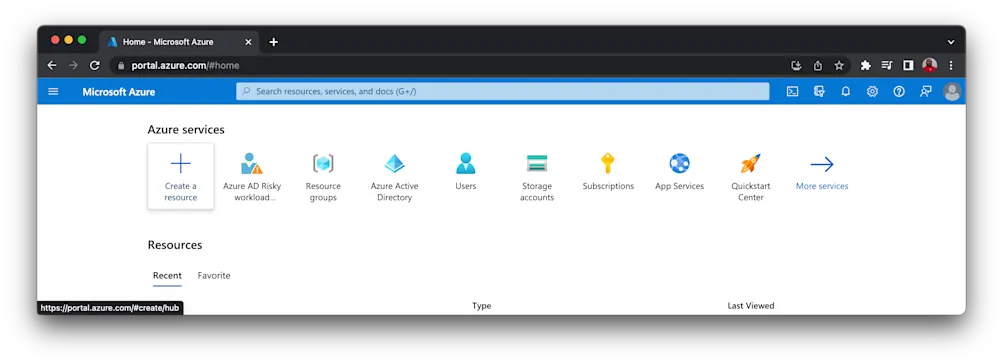The width and height of the screenshot is (1003, 364).
Task: Open Resource groups service
Action: tap(323, 176)
